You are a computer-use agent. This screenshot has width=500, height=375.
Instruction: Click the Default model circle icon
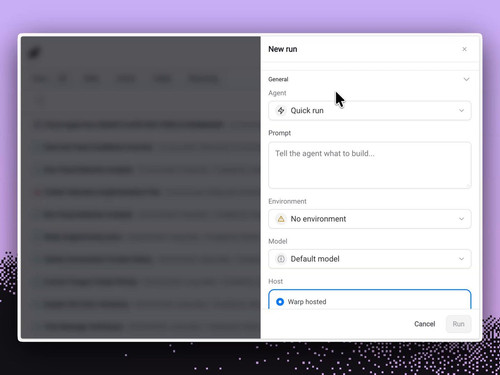point(281,259)
